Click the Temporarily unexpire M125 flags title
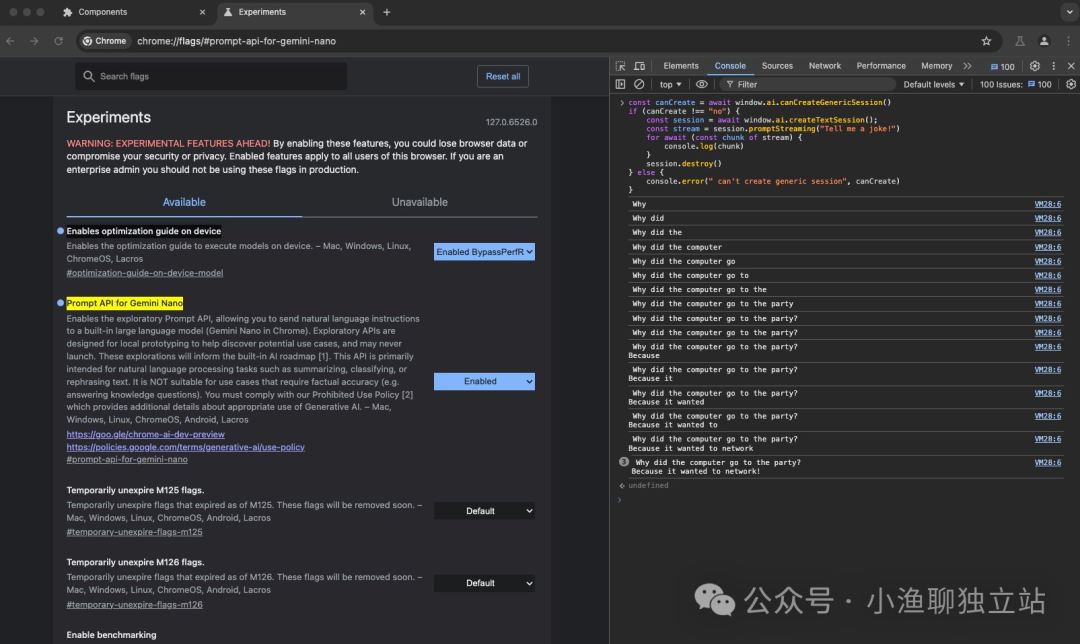Viewport: 1080px width, 644px height. [135, 490]
